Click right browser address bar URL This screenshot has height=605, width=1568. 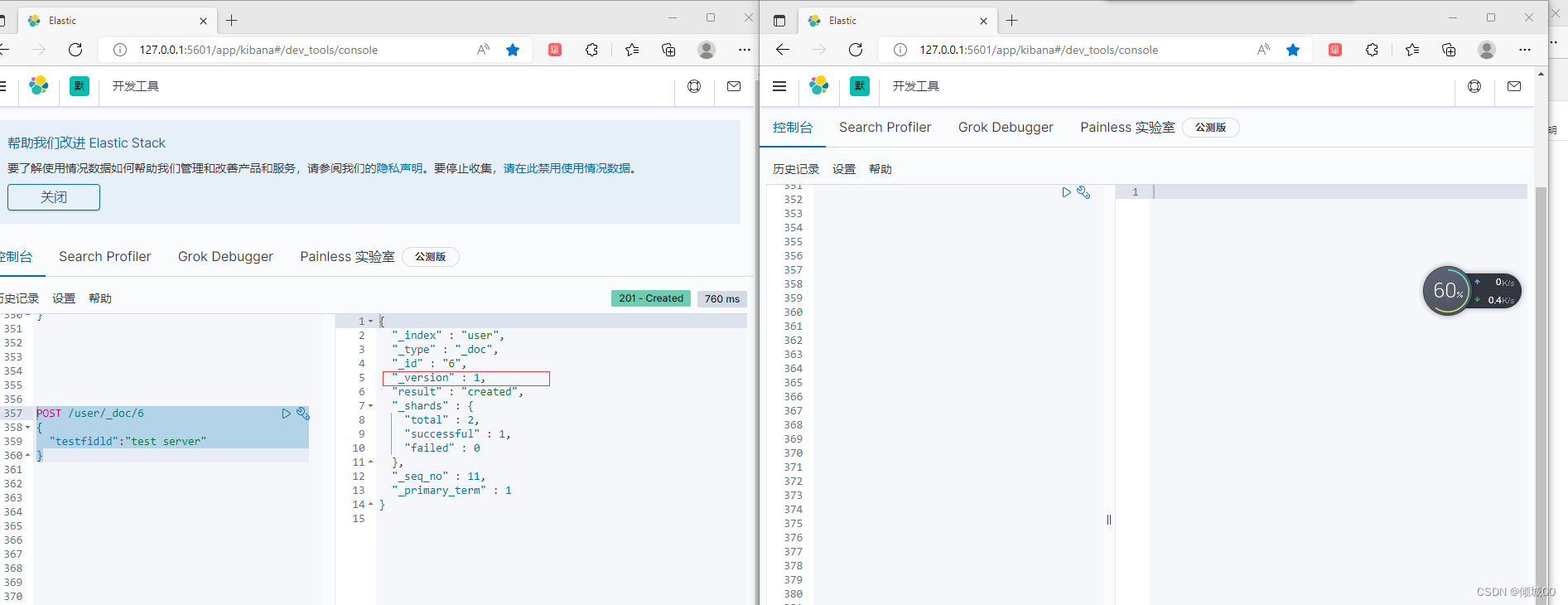pos(1039,50)
